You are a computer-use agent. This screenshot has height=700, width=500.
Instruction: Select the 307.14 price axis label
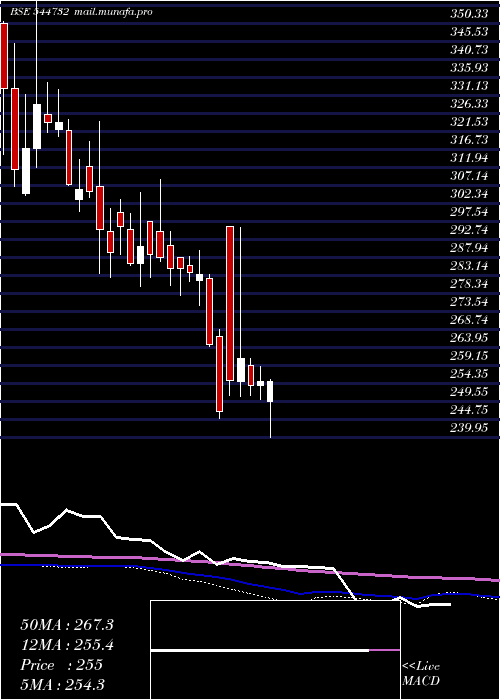coord(469,176)
